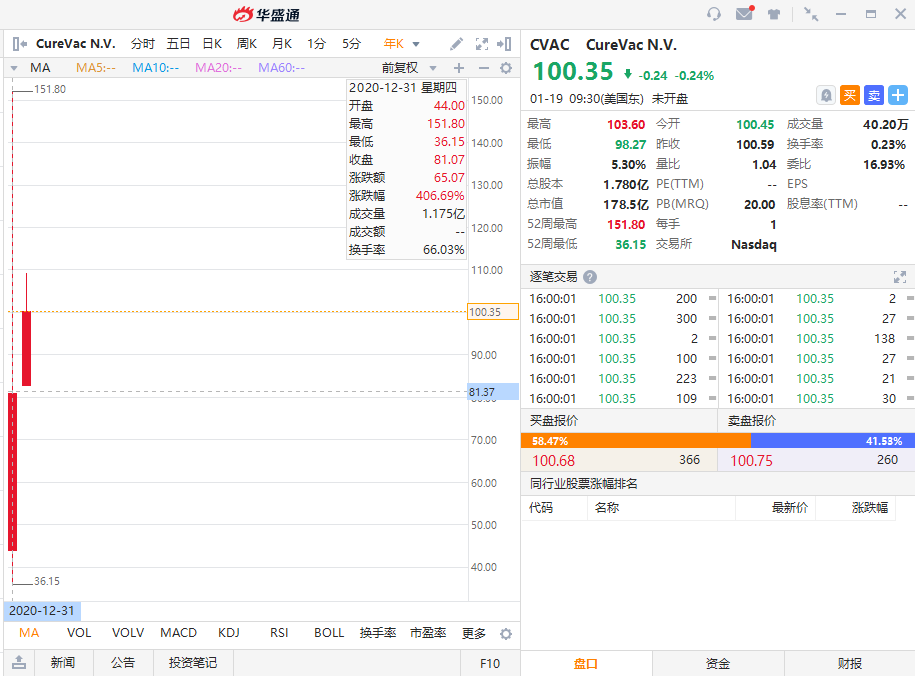Click the buy/sell ratio bar

pyautogui.click(x=718, y=440)
